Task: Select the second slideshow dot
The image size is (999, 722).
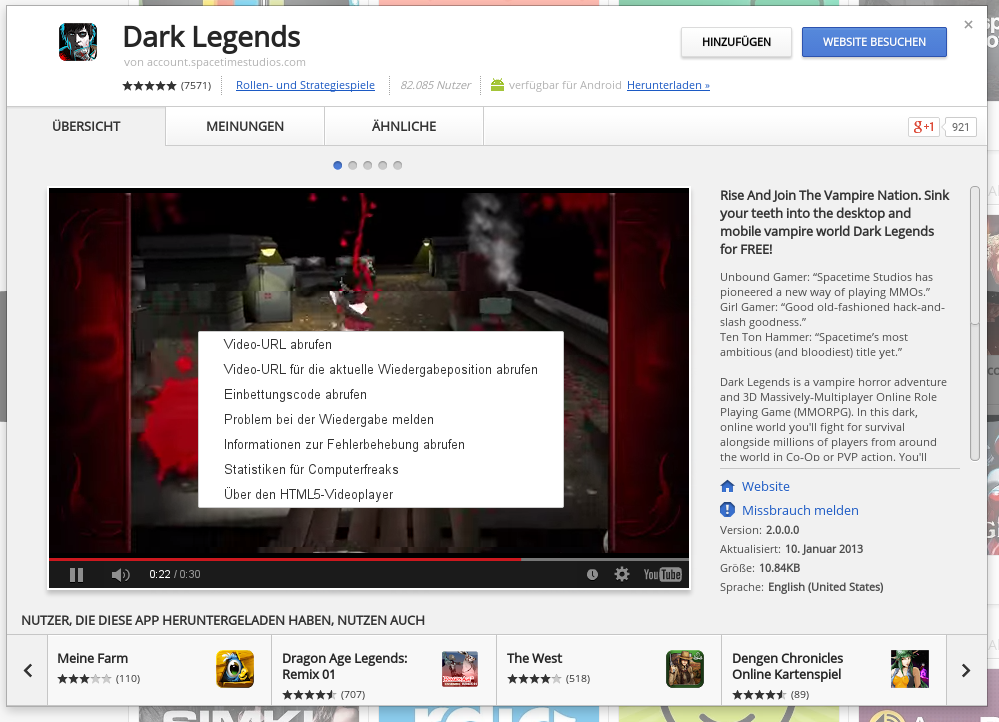Action: (x=352, y=166)
